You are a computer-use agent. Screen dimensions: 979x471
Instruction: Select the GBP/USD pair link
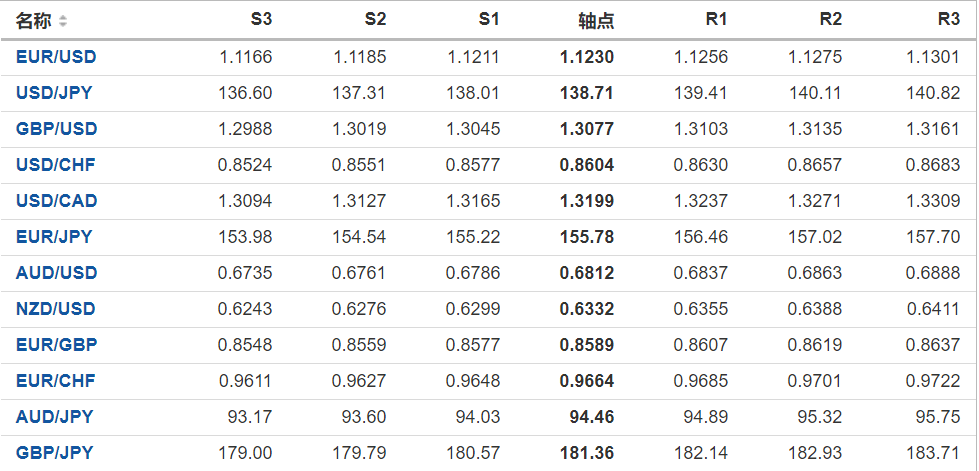(56, 129)
